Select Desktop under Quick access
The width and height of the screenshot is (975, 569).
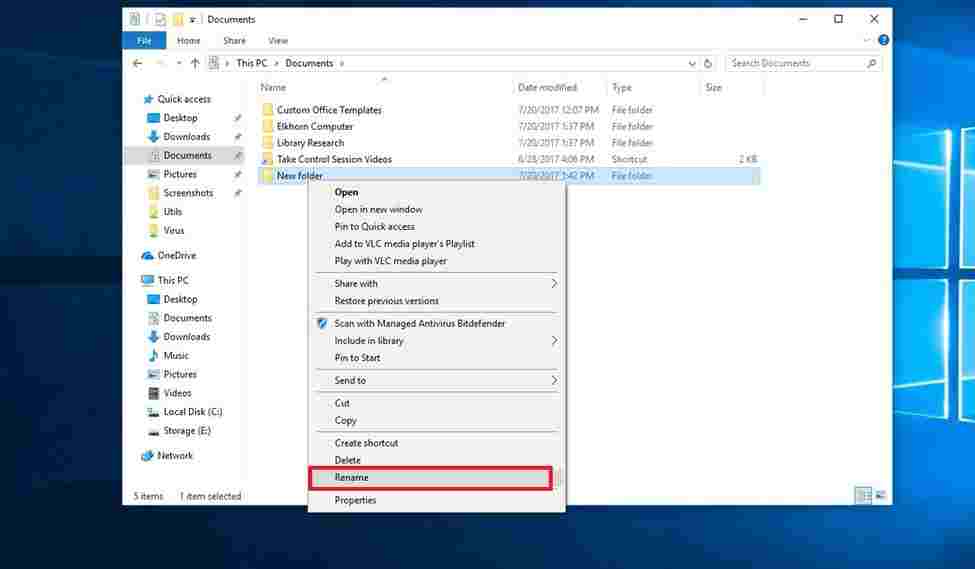pos(180,118)
